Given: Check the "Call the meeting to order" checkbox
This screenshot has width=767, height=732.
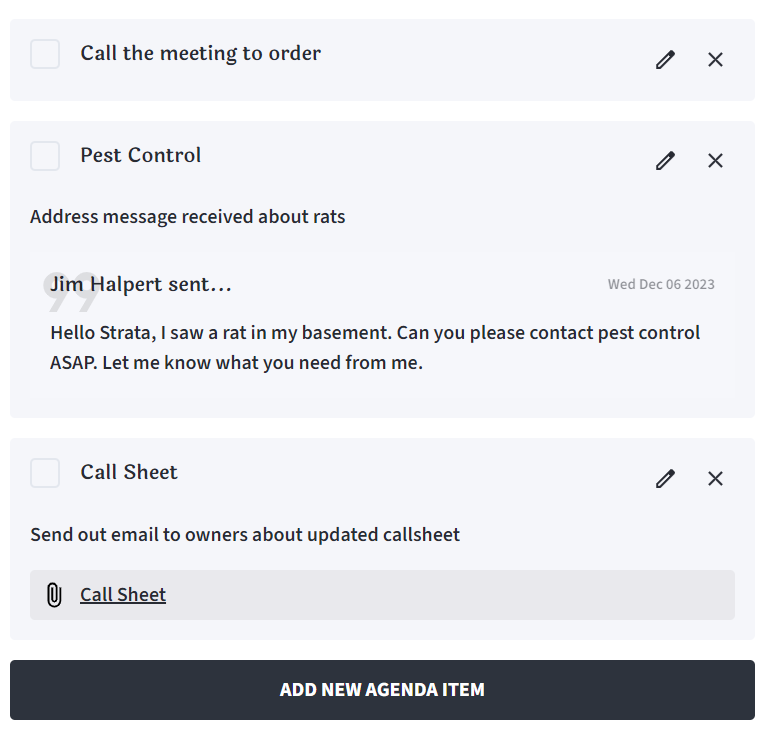Looking at the screenshot, I should click(45, 54).
